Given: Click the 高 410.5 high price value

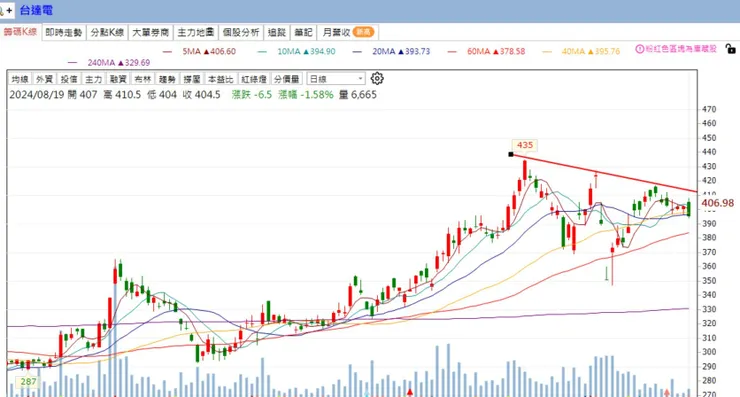Looking at the screenshot, I should [122, 95].
